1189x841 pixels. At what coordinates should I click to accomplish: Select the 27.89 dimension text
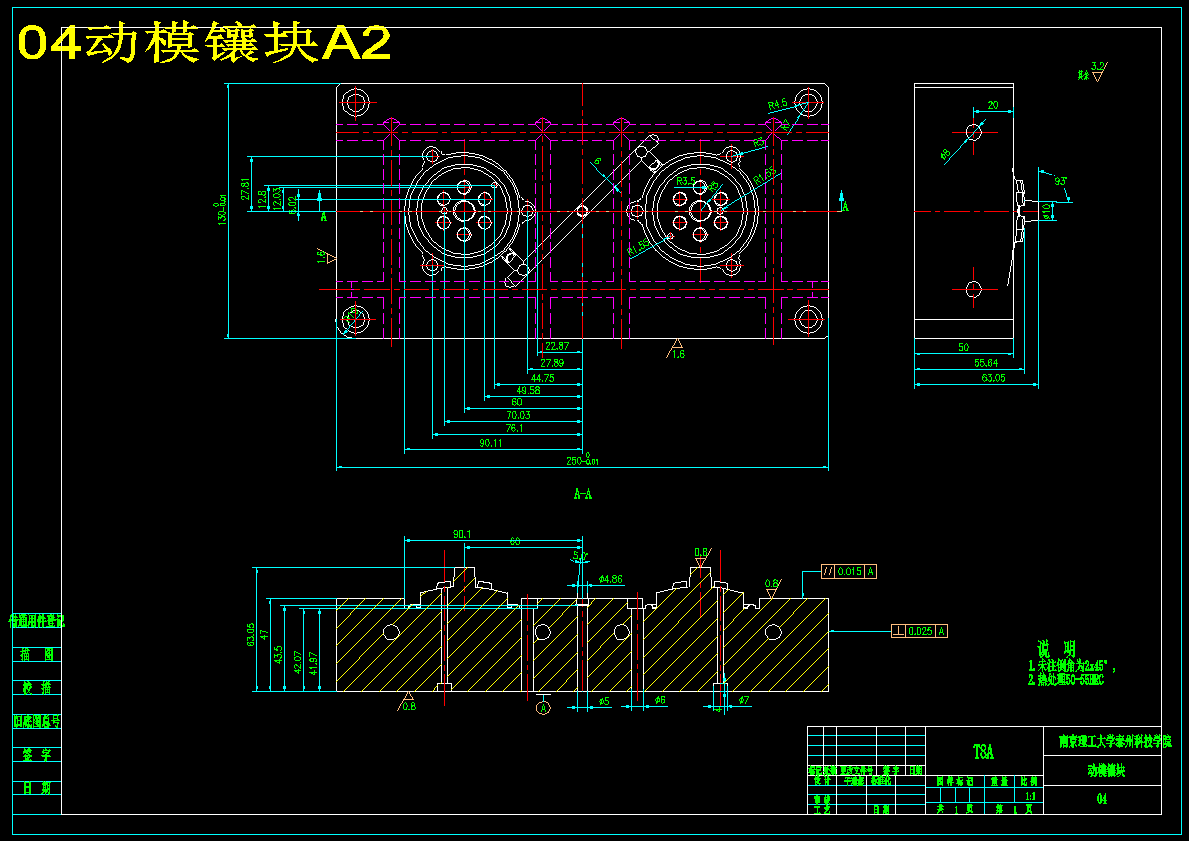552,362
